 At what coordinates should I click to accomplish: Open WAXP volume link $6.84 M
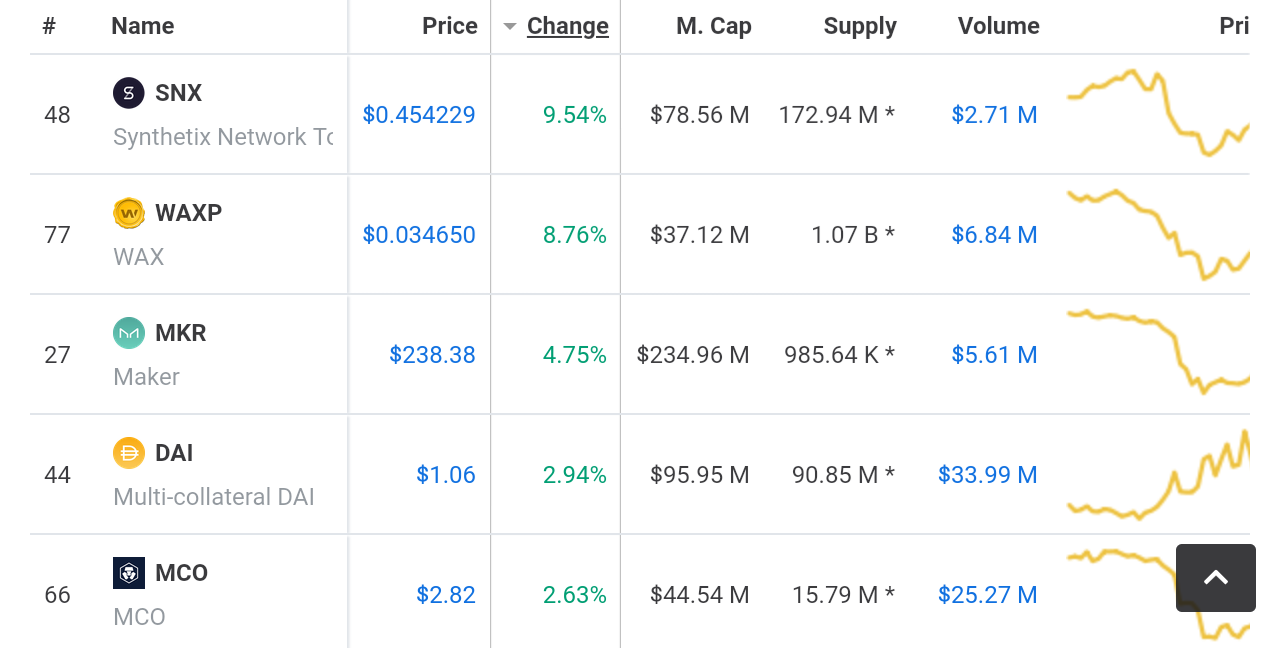pyautogui.click(x=994, y=235)
